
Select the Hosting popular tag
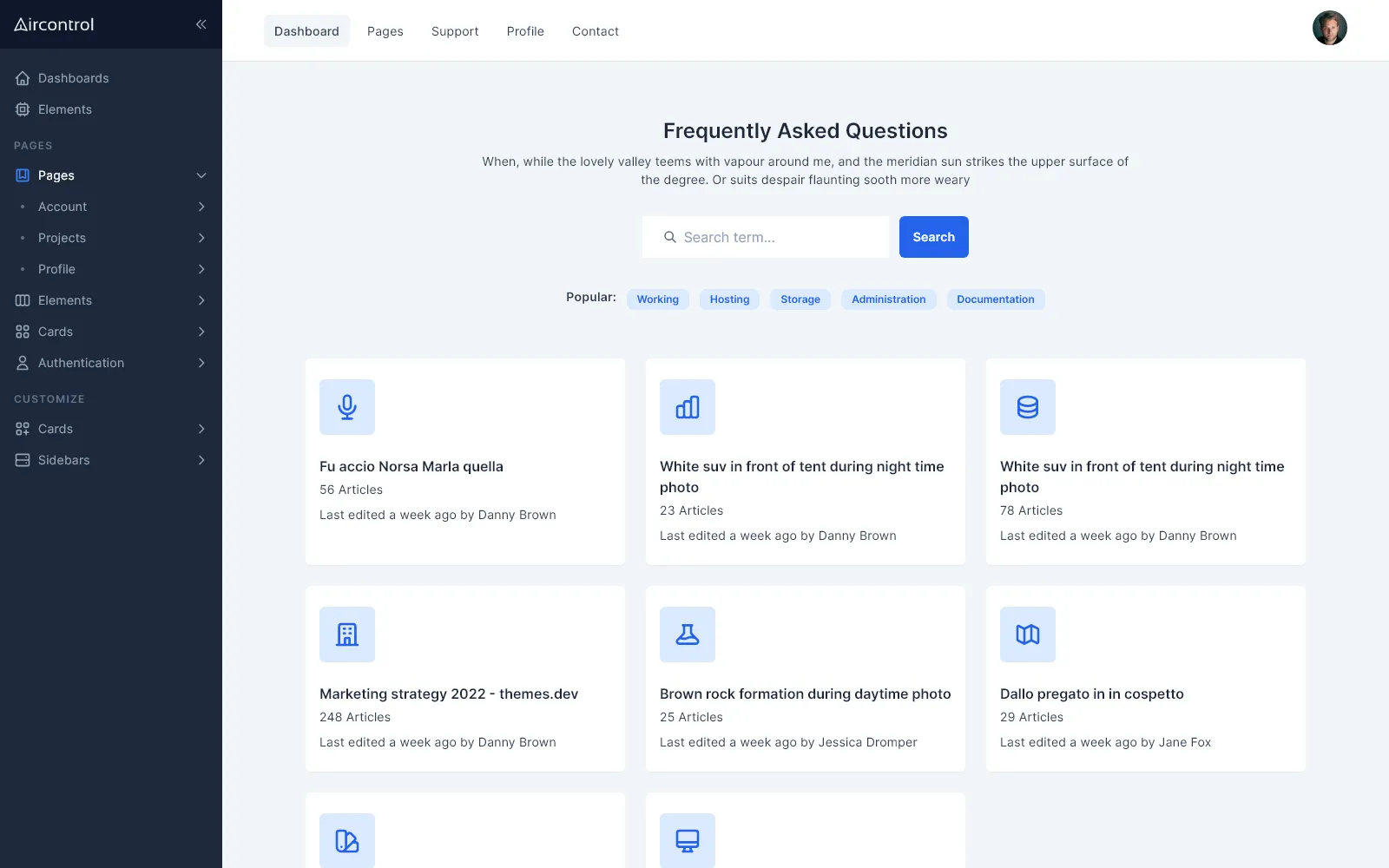729,299
